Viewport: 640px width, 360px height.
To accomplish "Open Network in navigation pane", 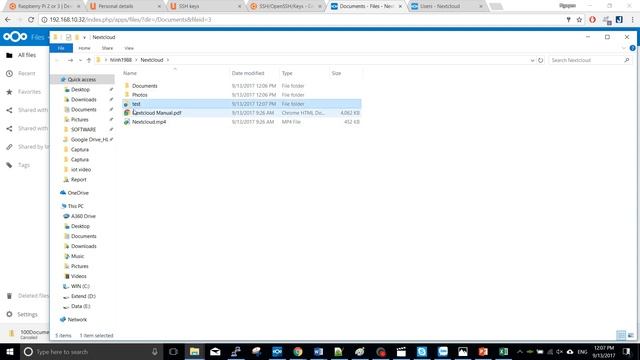I will click(77, 320).
